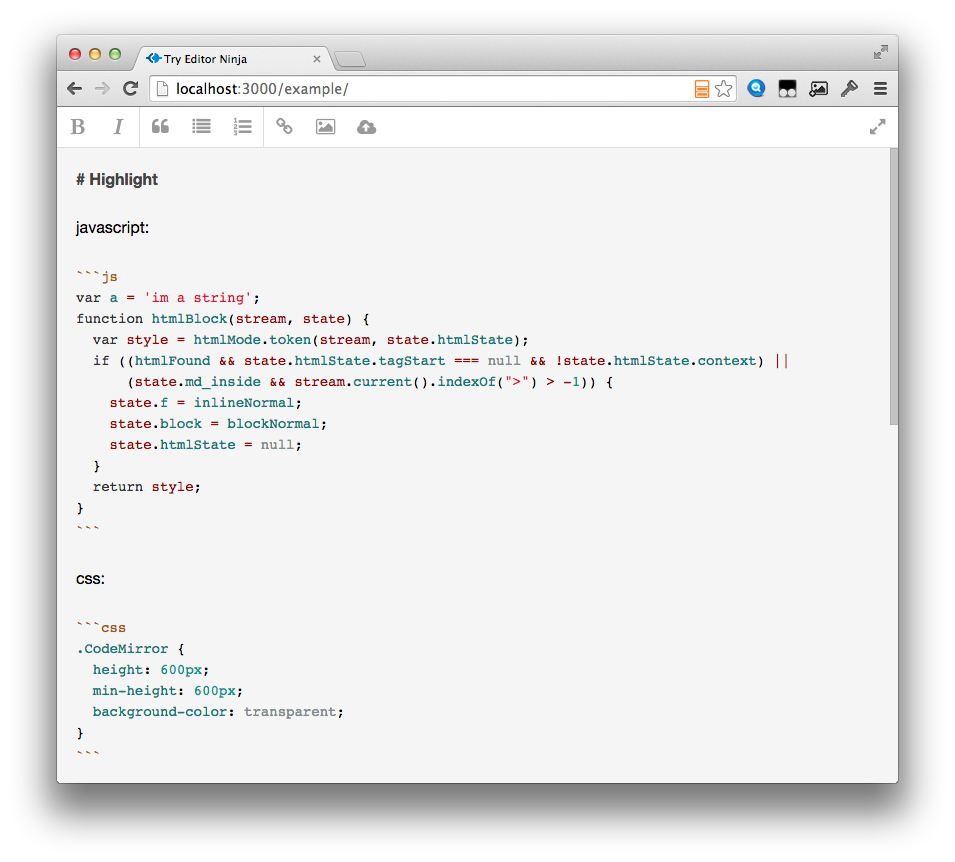Open the image extension icon in browser toolbar

818,89
